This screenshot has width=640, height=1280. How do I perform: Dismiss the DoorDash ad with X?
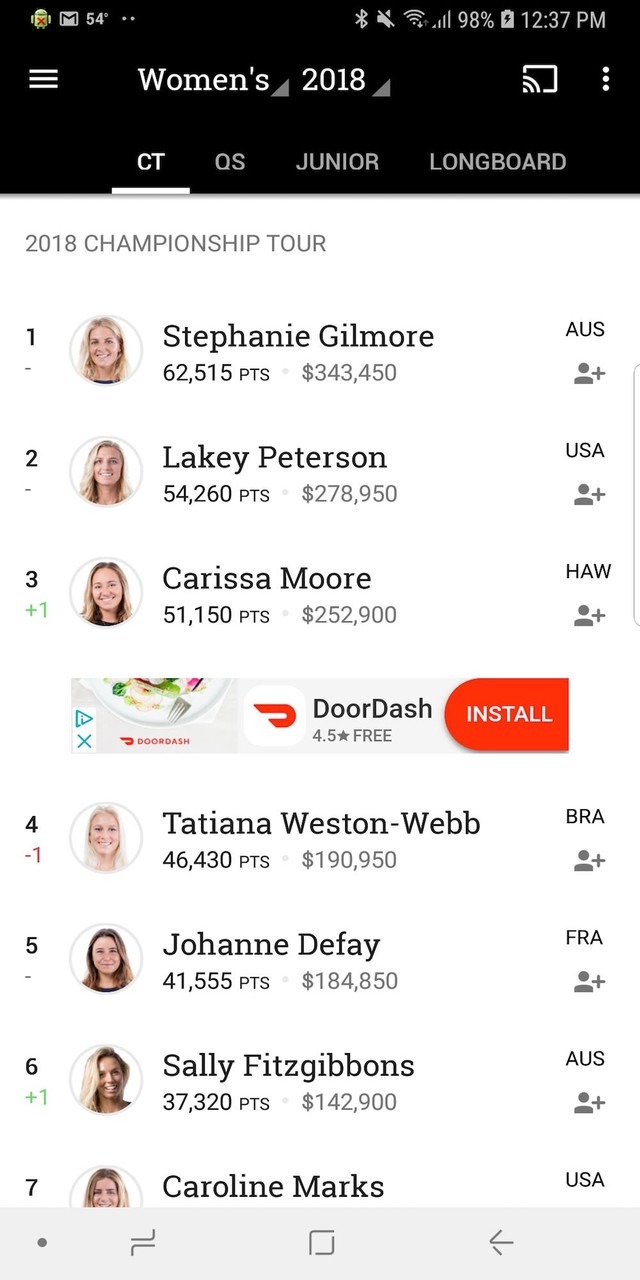[84, 742]
